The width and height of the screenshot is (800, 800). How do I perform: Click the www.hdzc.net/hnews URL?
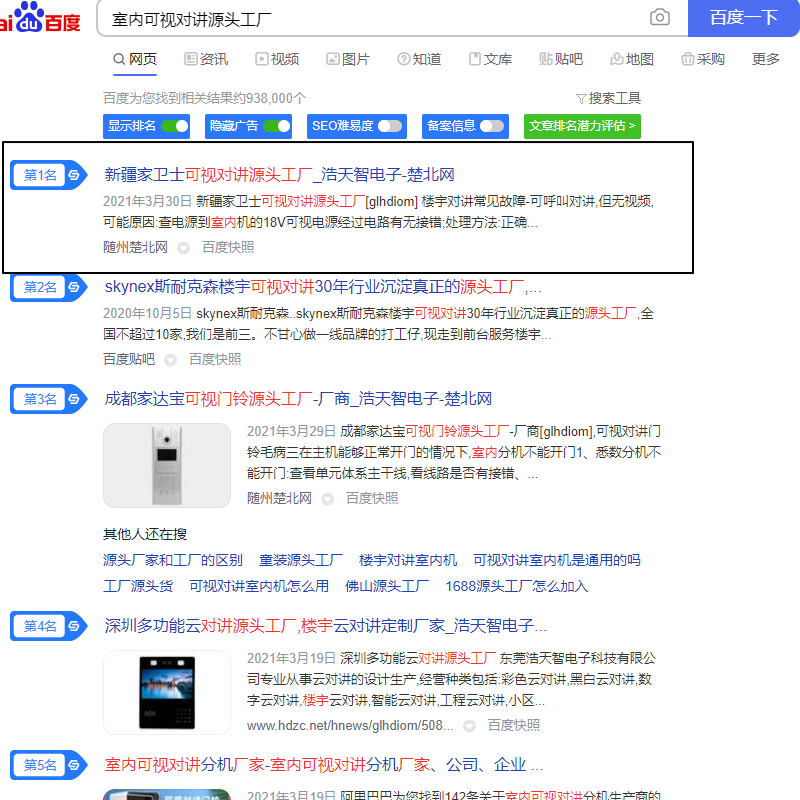pyautogui.click(x=350, y=726)
